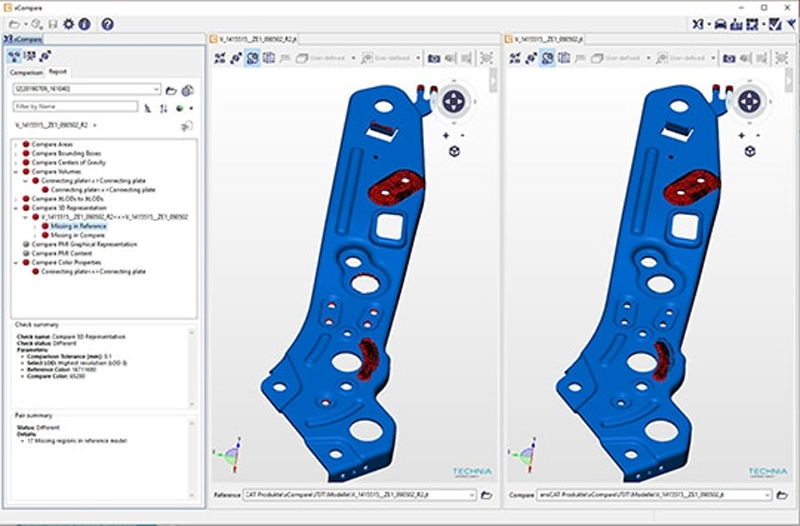Open help via the question mark icon
This screenshot has height=526, width=800.
(107, 24)
